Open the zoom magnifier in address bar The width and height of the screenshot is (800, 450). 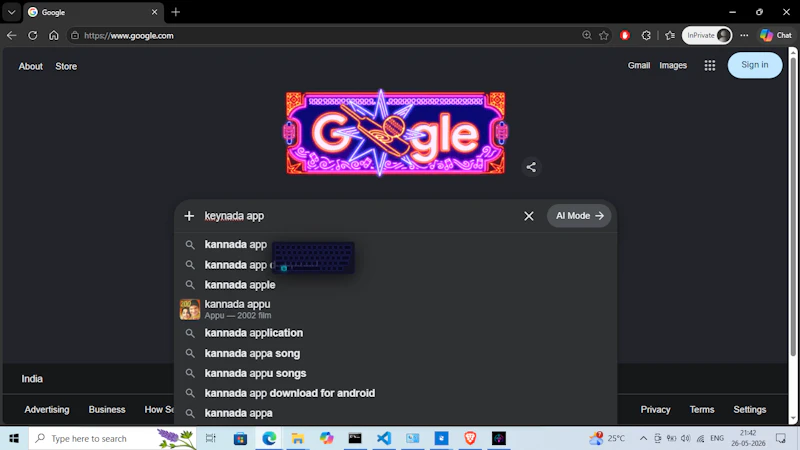click(587, 35)
